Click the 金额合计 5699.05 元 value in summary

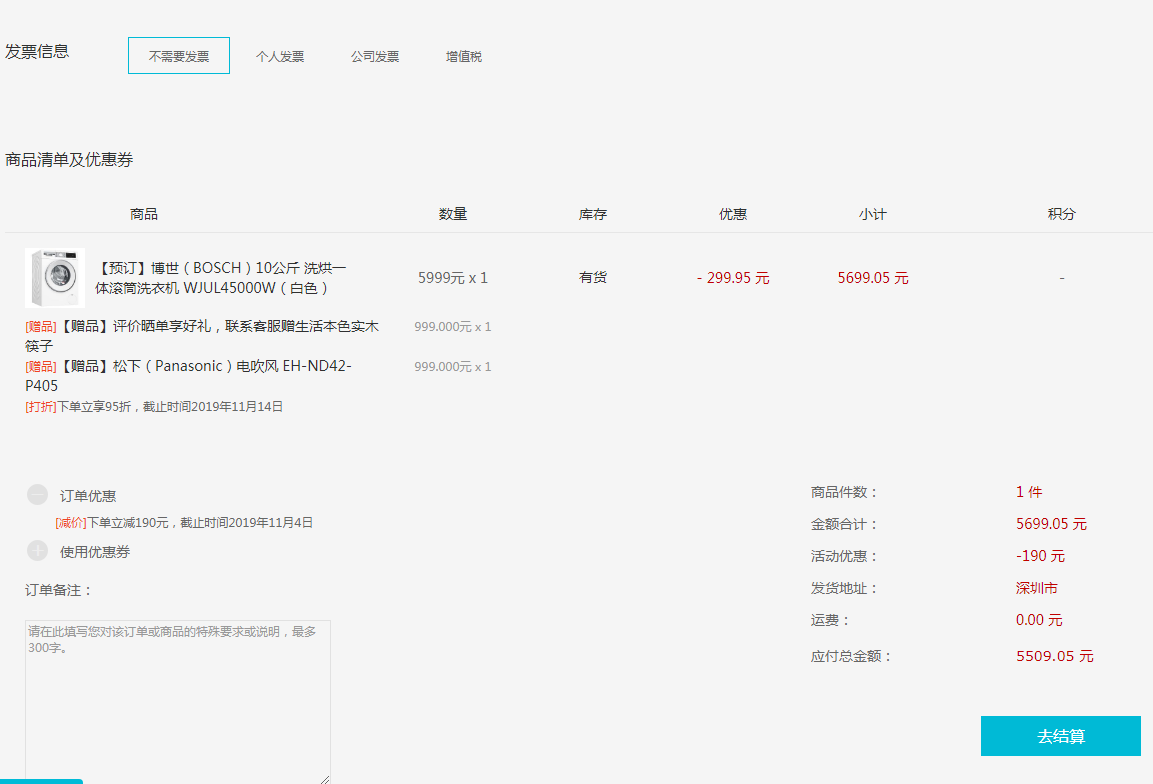pyautogui.click(x=1052, y=524)
